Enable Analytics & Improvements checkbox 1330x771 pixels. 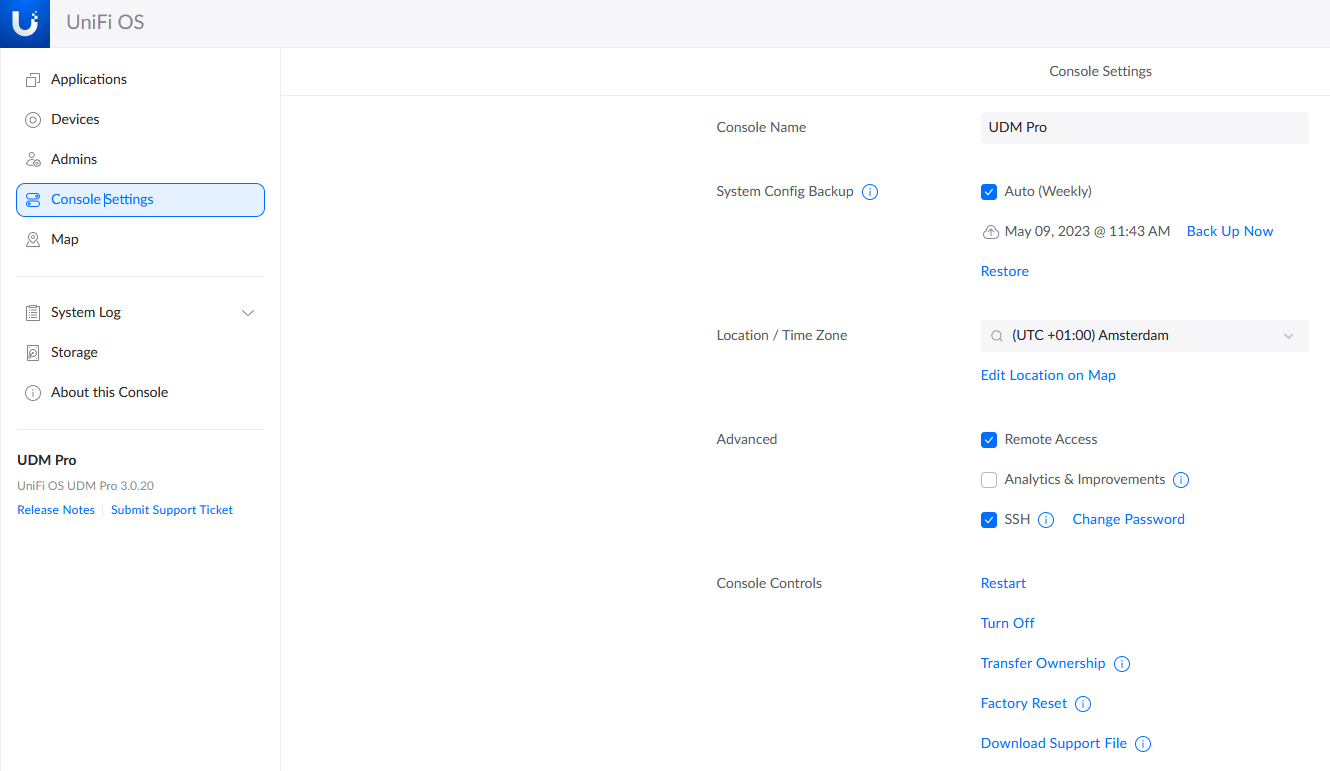click(x=989, y=480)
